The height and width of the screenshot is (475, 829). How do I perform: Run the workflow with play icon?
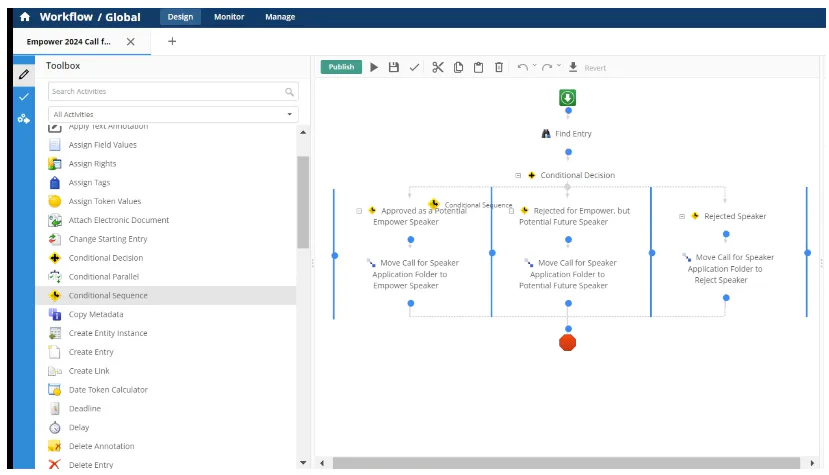coord(374,67)
